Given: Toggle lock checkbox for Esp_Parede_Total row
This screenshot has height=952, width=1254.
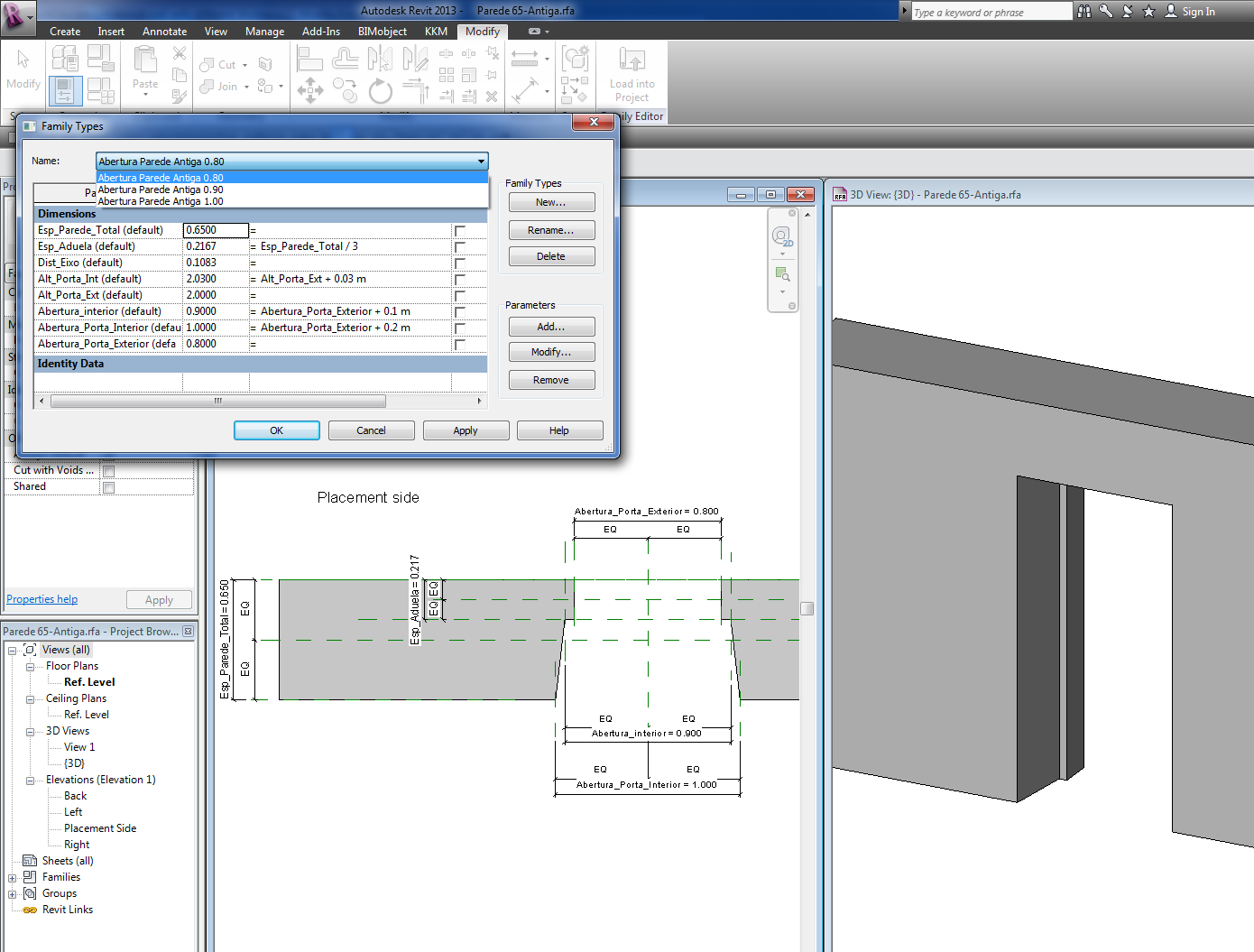Looking at the screenshot, I should point(460,231).
